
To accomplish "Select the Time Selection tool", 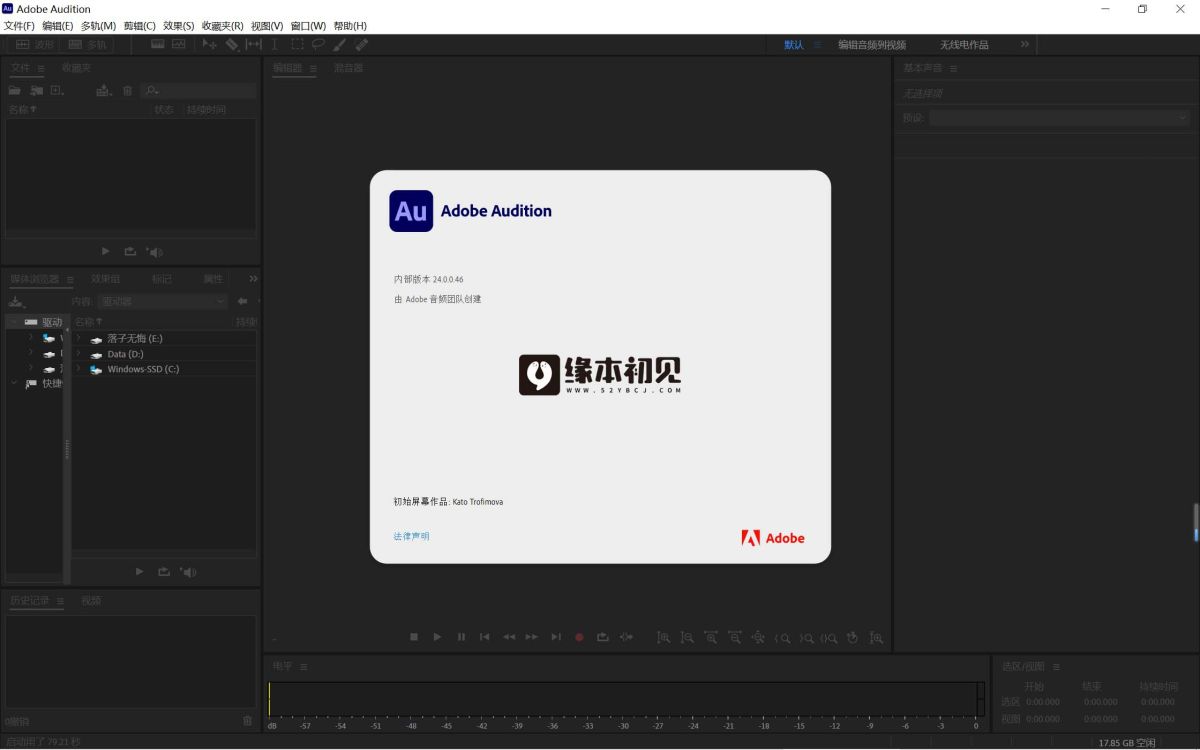I will tap(275, 44).
